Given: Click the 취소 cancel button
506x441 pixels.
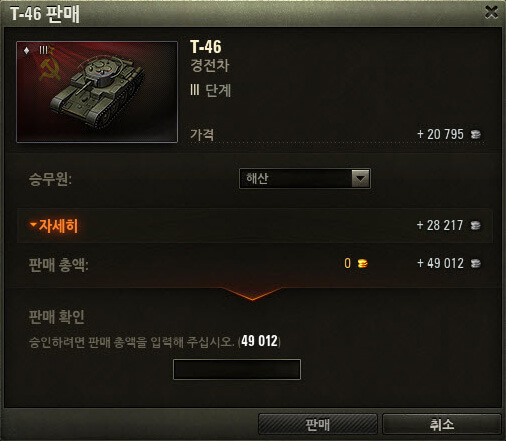Looking at the screenshot, I should (x=442, y=424).
